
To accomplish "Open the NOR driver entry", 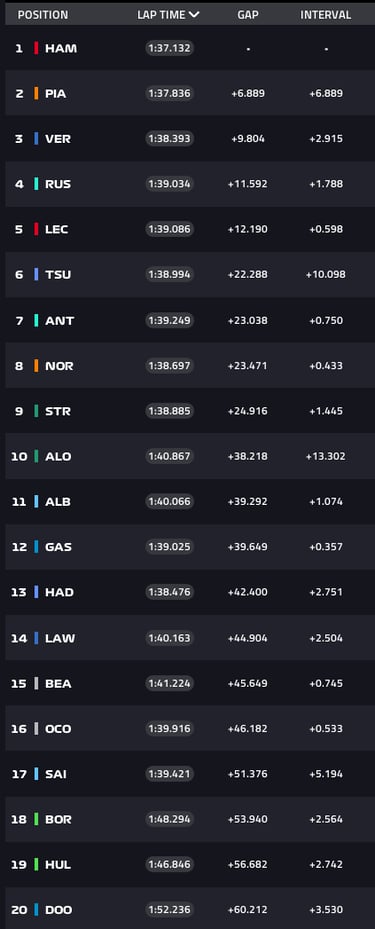I will click(59, 366).
